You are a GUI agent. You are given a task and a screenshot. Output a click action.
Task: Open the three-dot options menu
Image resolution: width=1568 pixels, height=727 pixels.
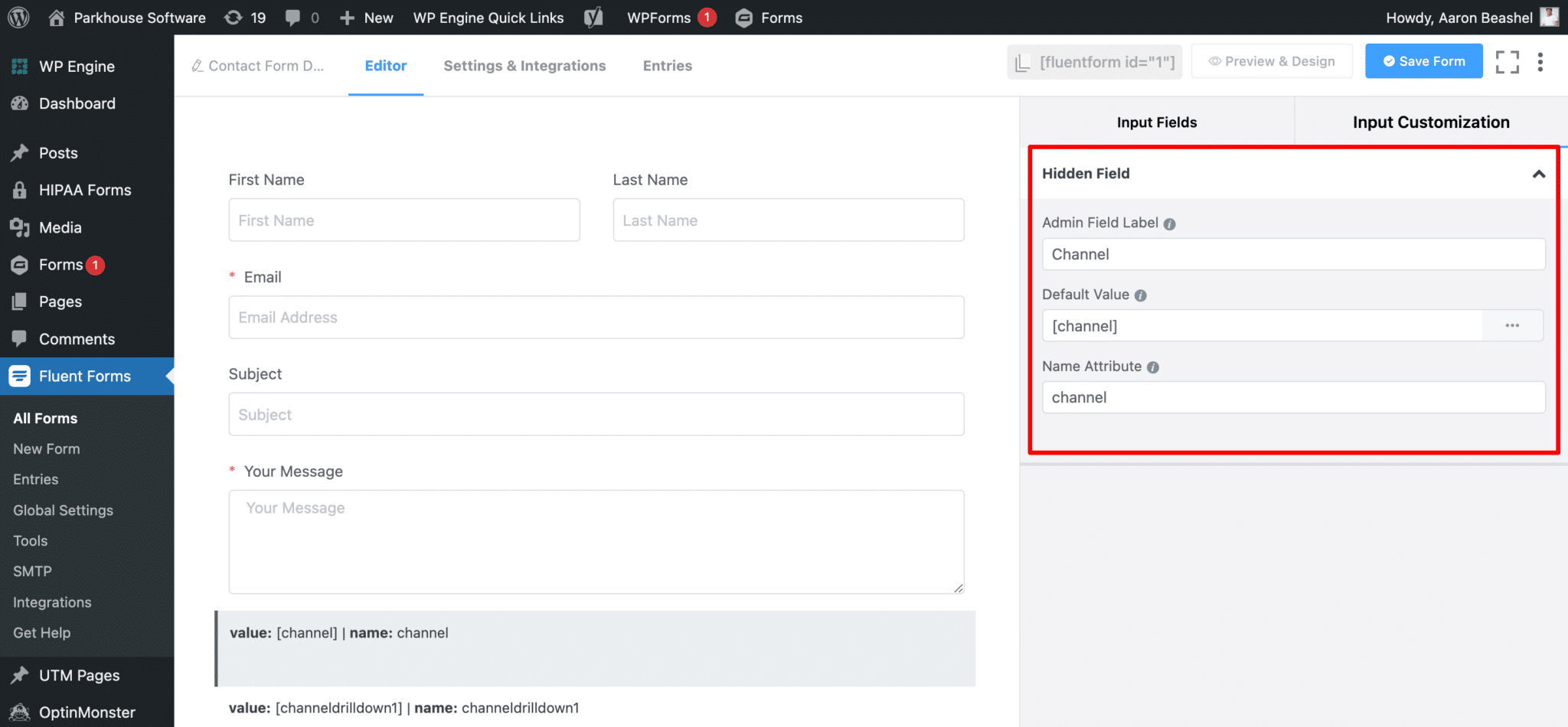pyautogui.click(x=1540, y=61)
